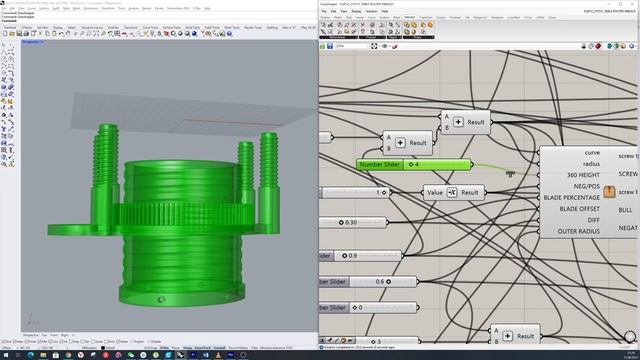Toggle Gumball in Rhino status bar
Viewport: 640px width, 360px height.
pos(219,348)
